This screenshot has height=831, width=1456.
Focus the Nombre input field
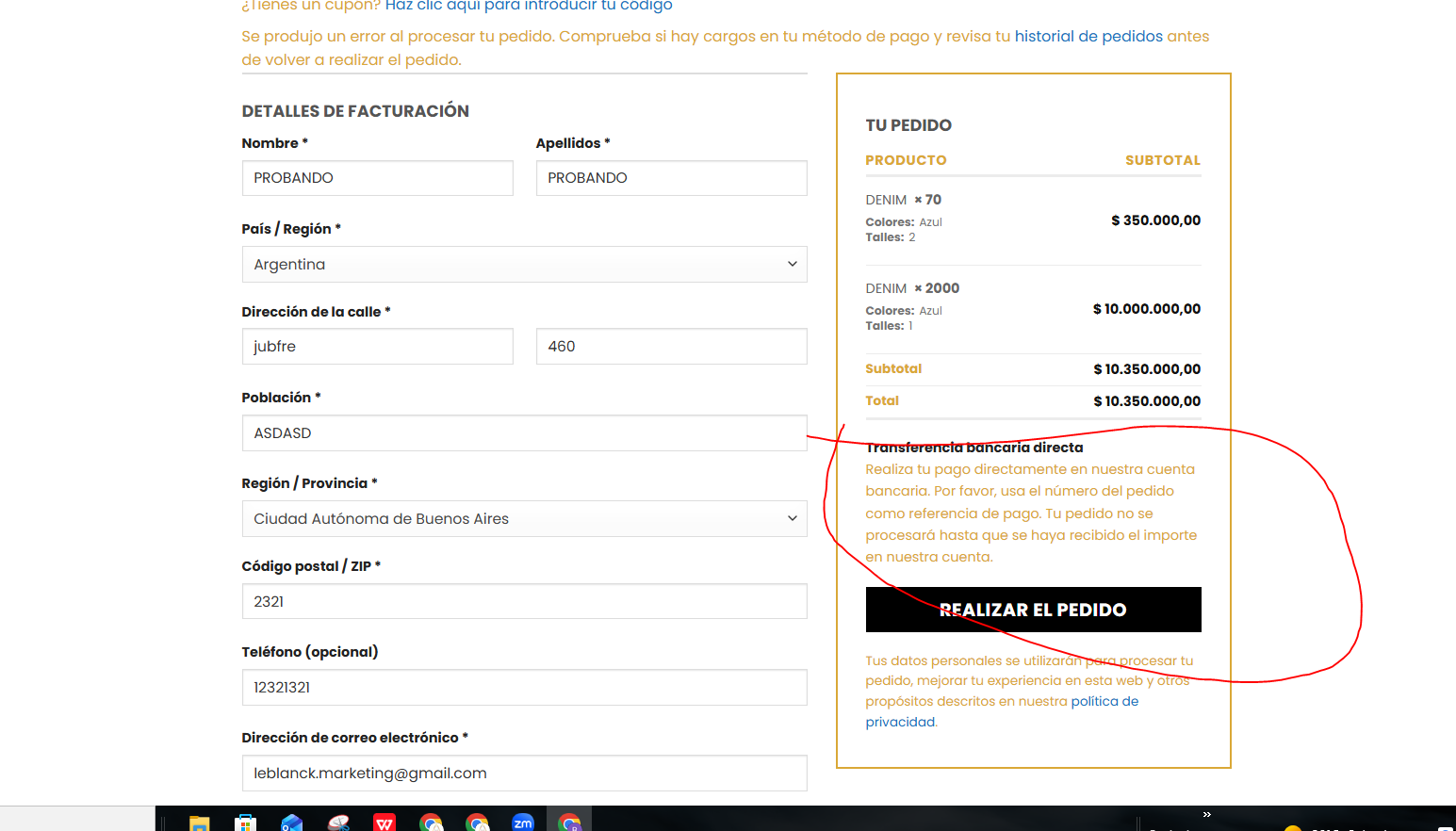coord(377,178)
